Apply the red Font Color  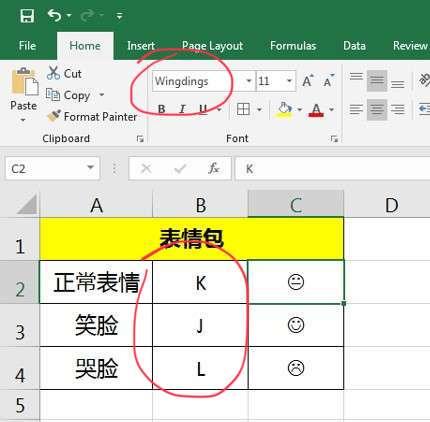tap(316, 110)
